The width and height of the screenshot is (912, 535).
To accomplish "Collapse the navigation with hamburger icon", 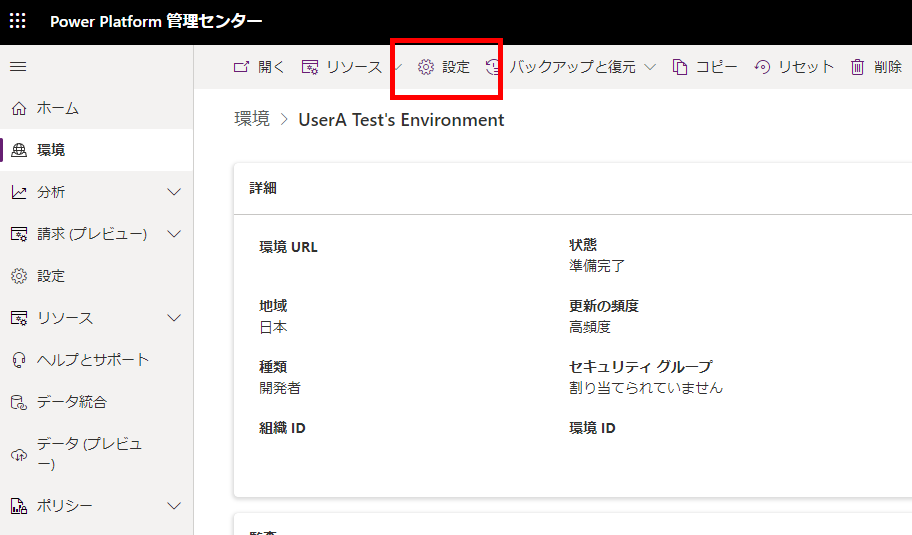I will 18,66.
